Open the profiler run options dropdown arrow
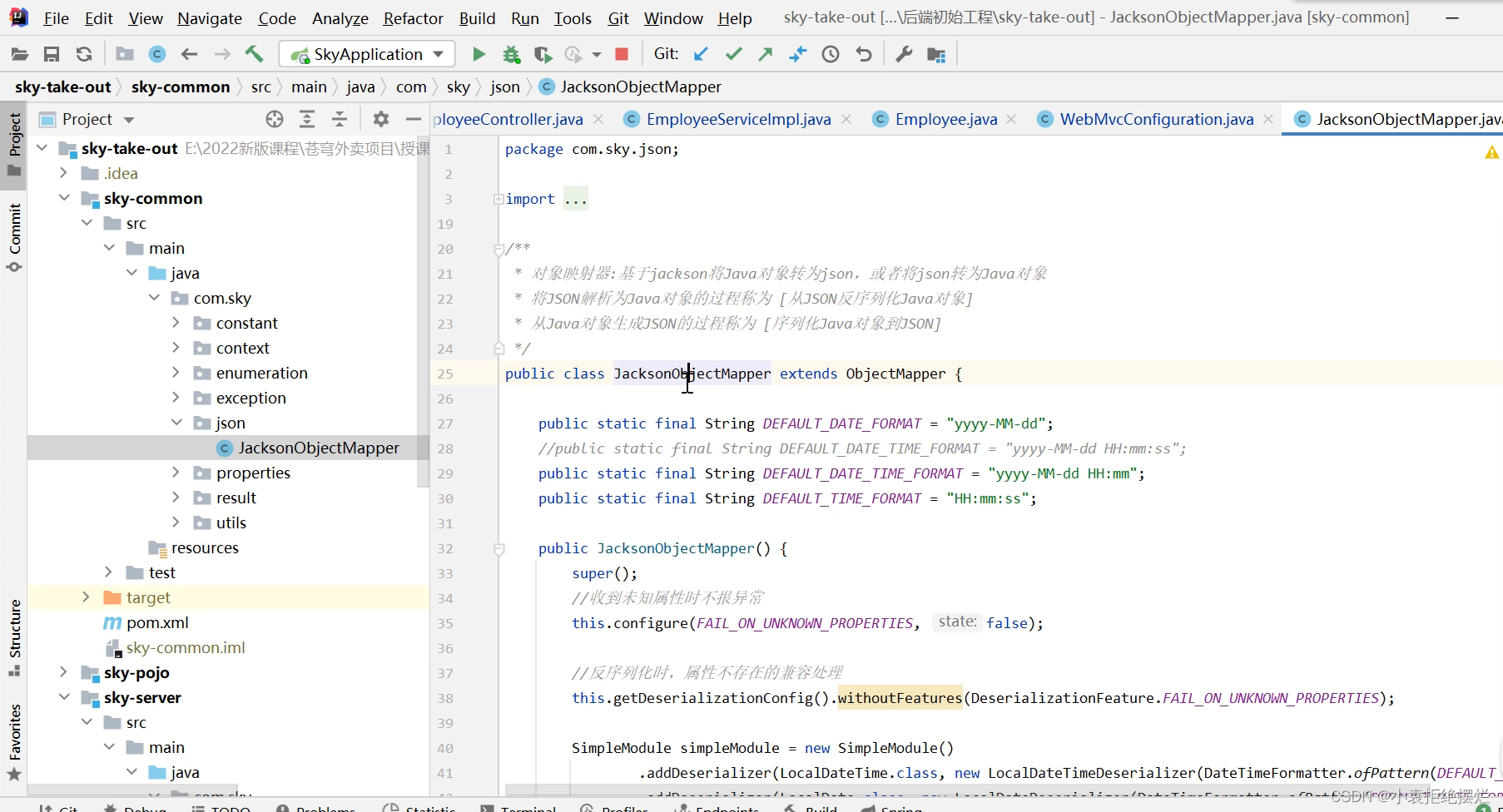The height and width of the screenshot is (812, 1503). click(x=596, y=55)
